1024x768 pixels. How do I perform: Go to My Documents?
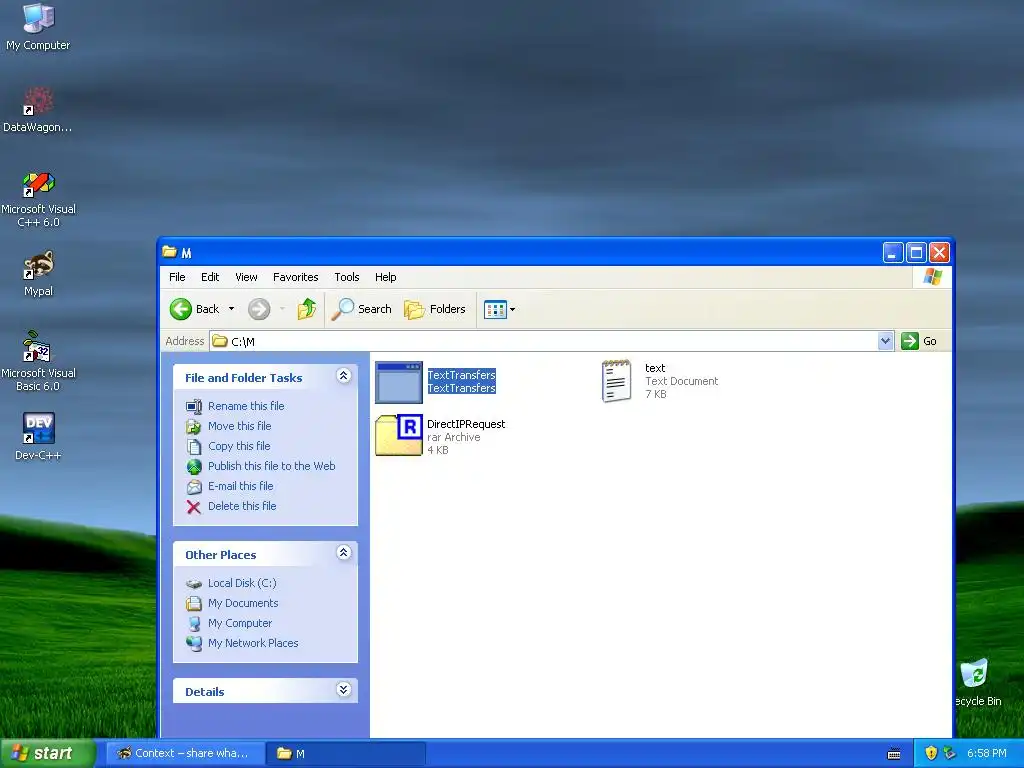[x=243, y=603]
